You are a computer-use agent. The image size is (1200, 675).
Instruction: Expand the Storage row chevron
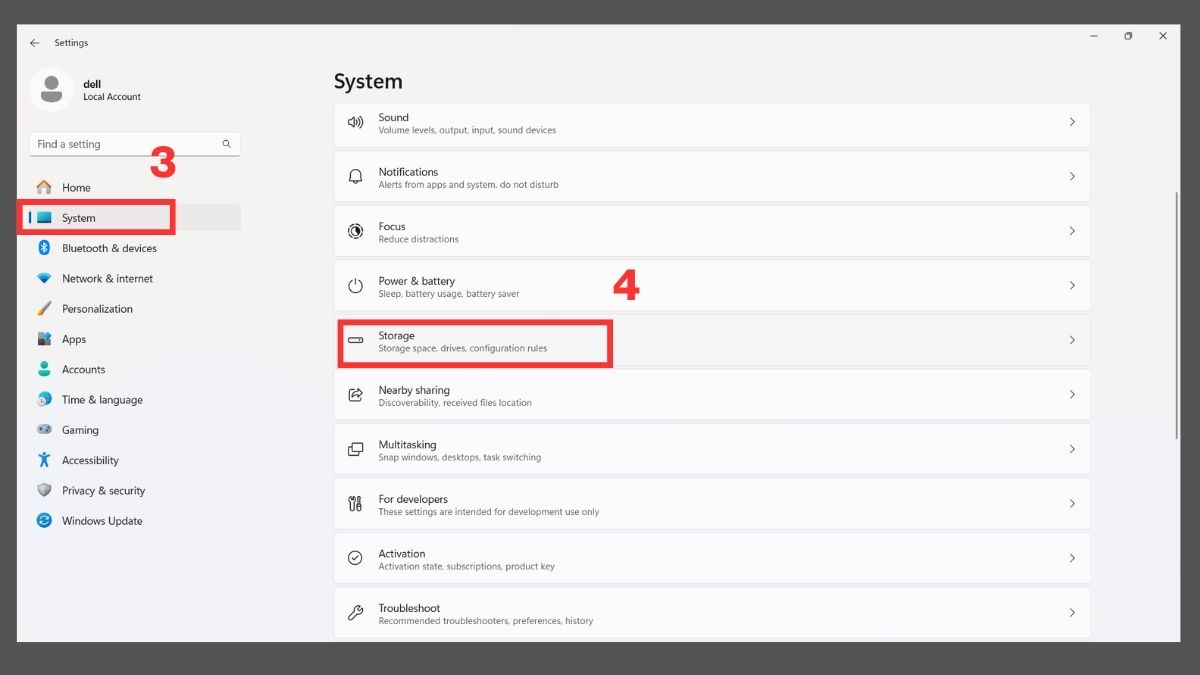point(1072,340)
